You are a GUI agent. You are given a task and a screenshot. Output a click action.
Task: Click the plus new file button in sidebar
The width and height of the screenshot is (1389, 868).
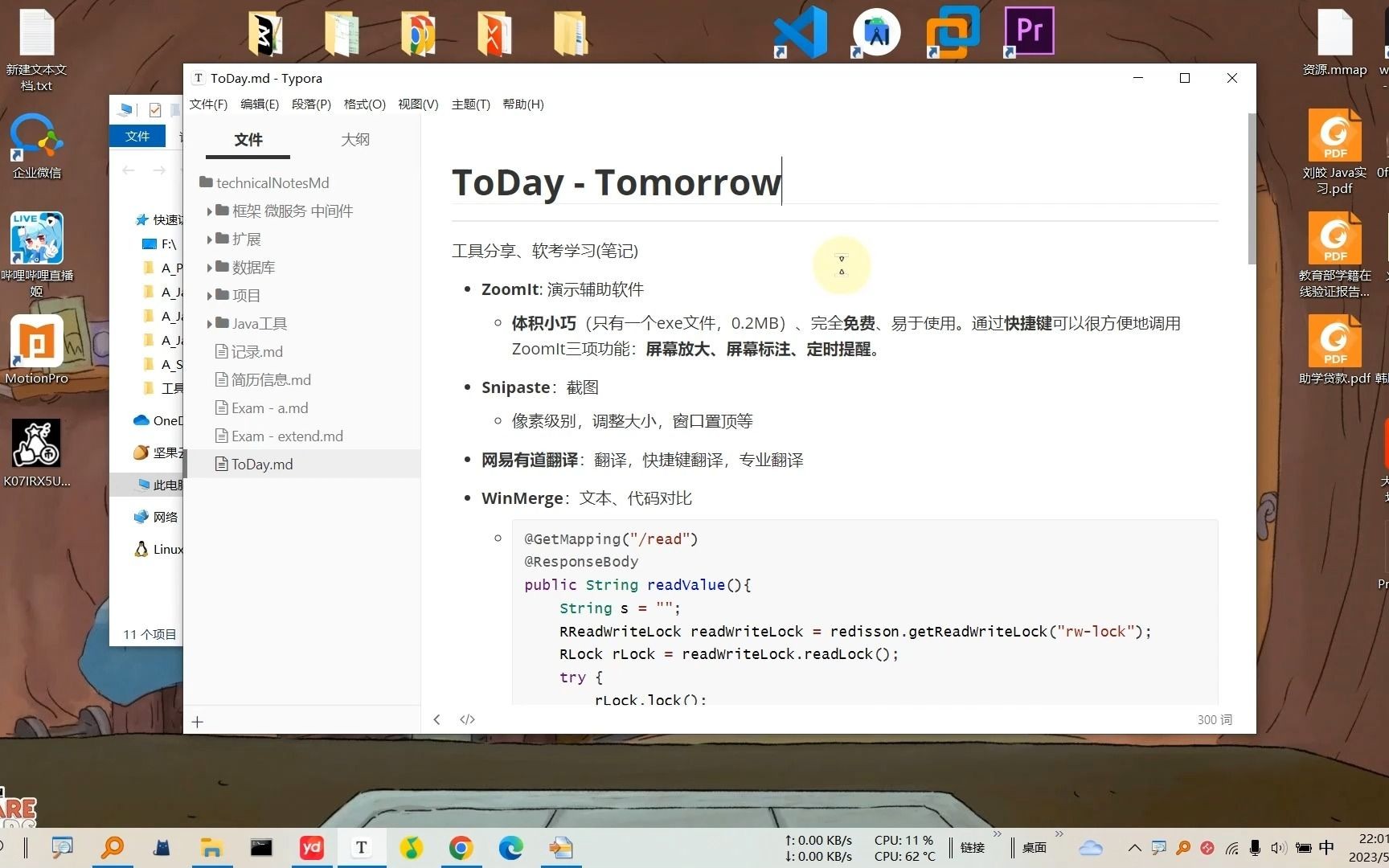tap(198, 722)
